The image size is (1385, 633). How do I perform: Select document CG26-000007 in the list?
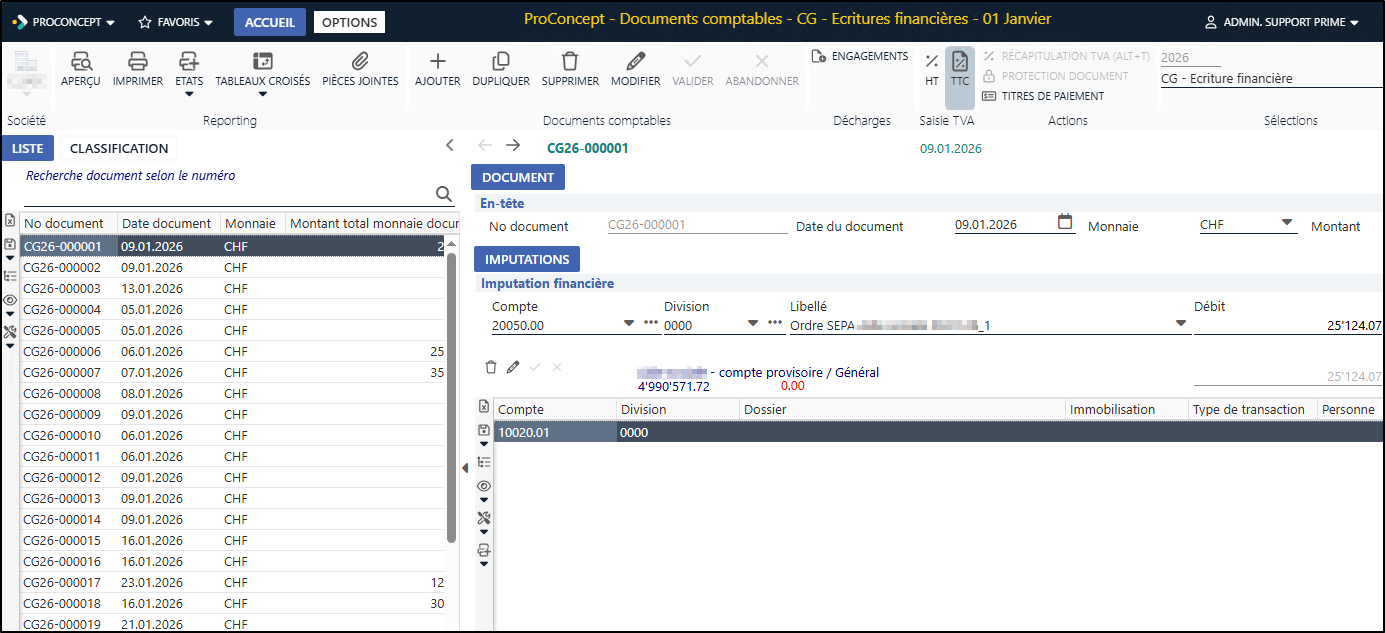click(x=62, y=372)
